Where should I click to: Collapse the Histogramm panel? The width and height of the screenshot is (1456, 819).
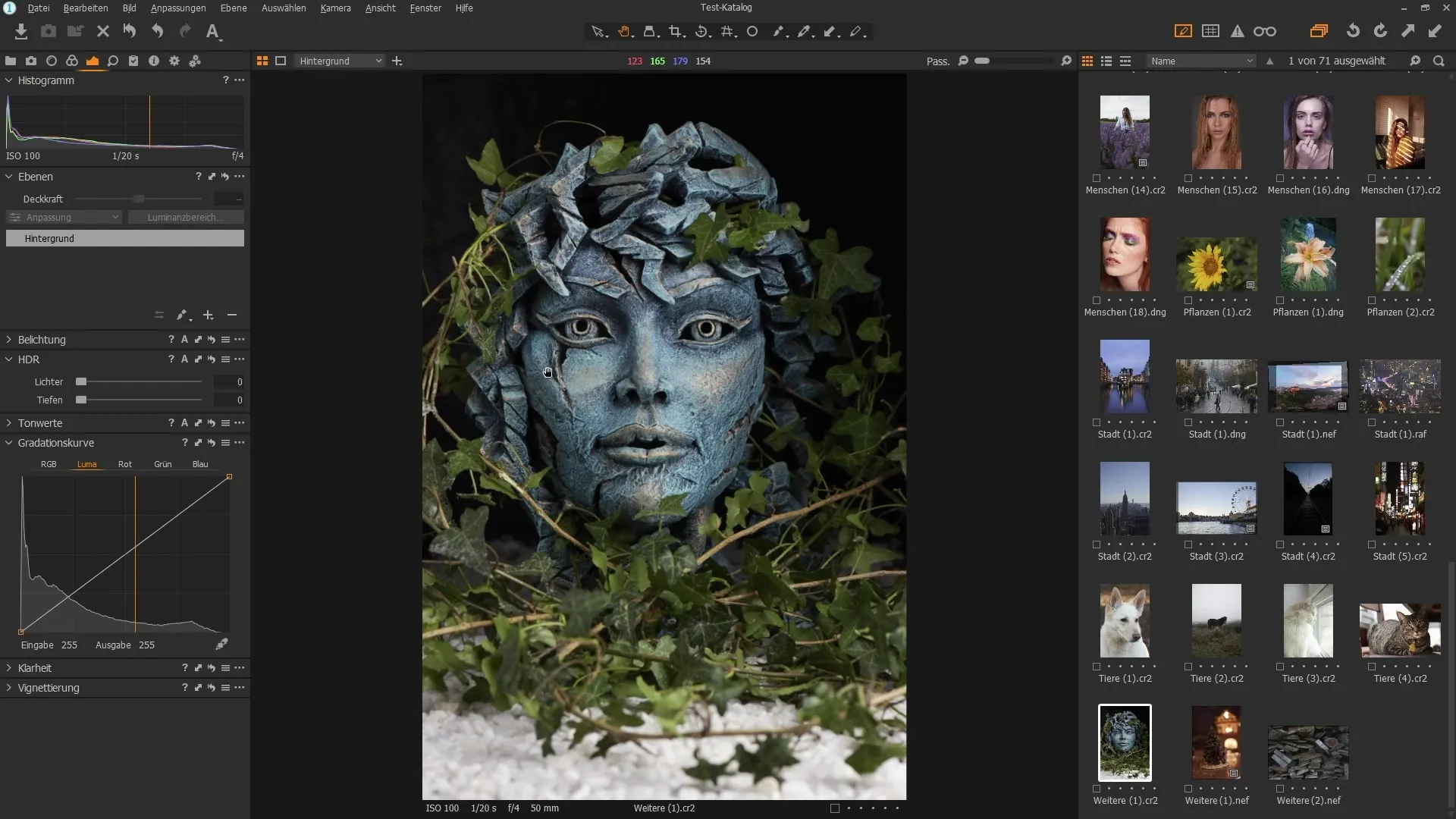(9, 80)
